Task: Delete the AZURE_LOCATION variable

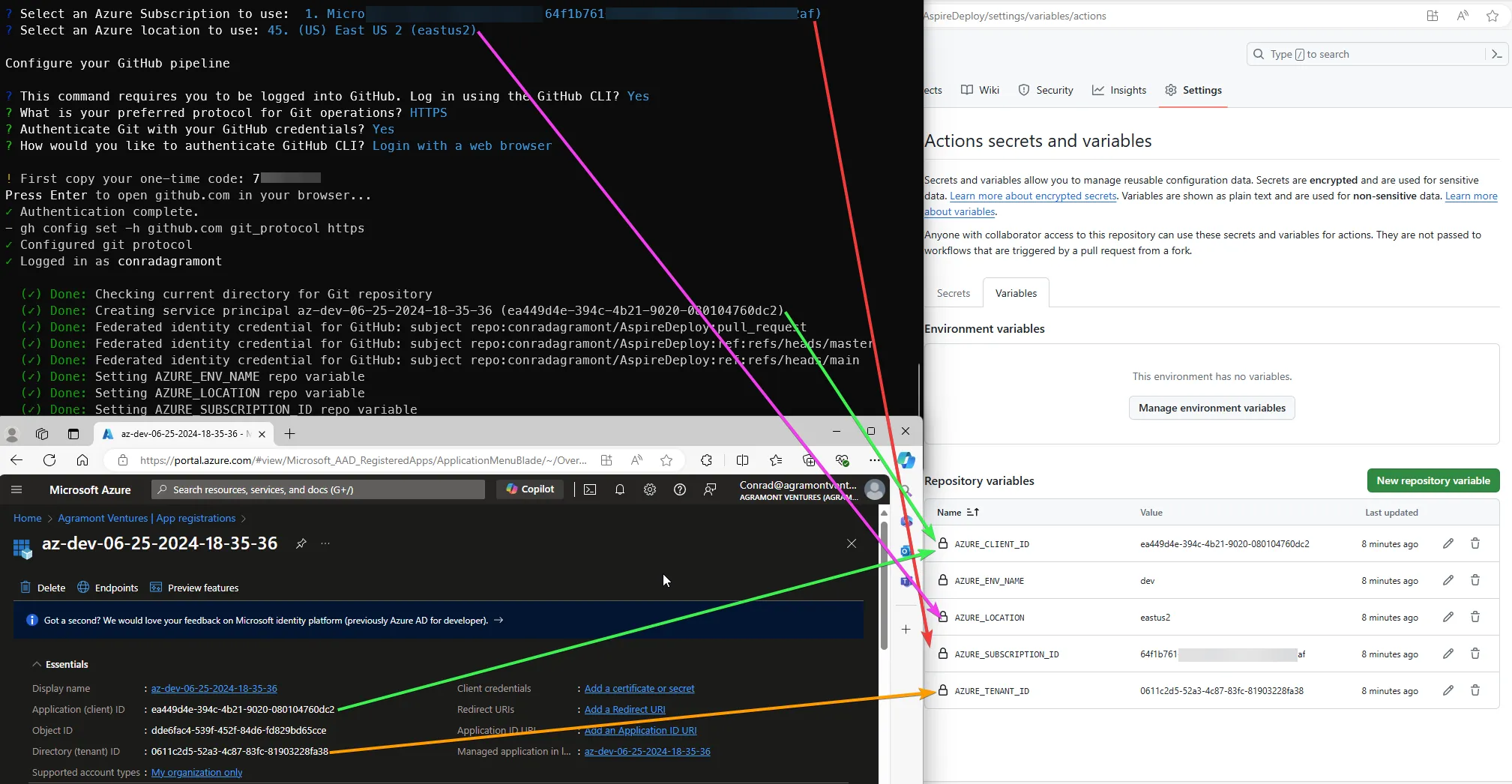Action: pyautogui.click(x=1475, y=617)
